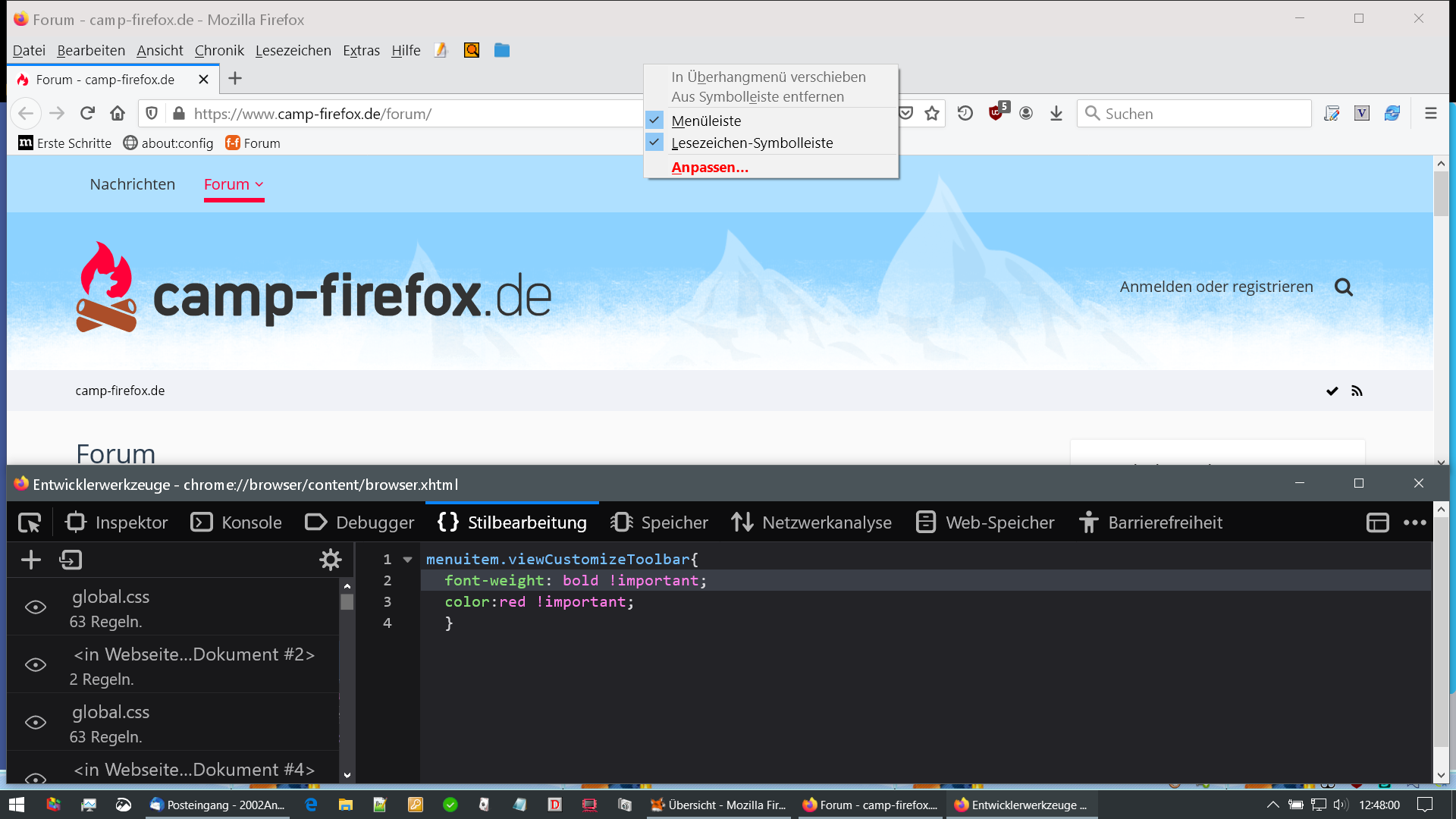This screenshot has height=819, width=1456.
Task: Hide the Webseite Dokument #2 stylesheet
Action: [x=36, y=665]
